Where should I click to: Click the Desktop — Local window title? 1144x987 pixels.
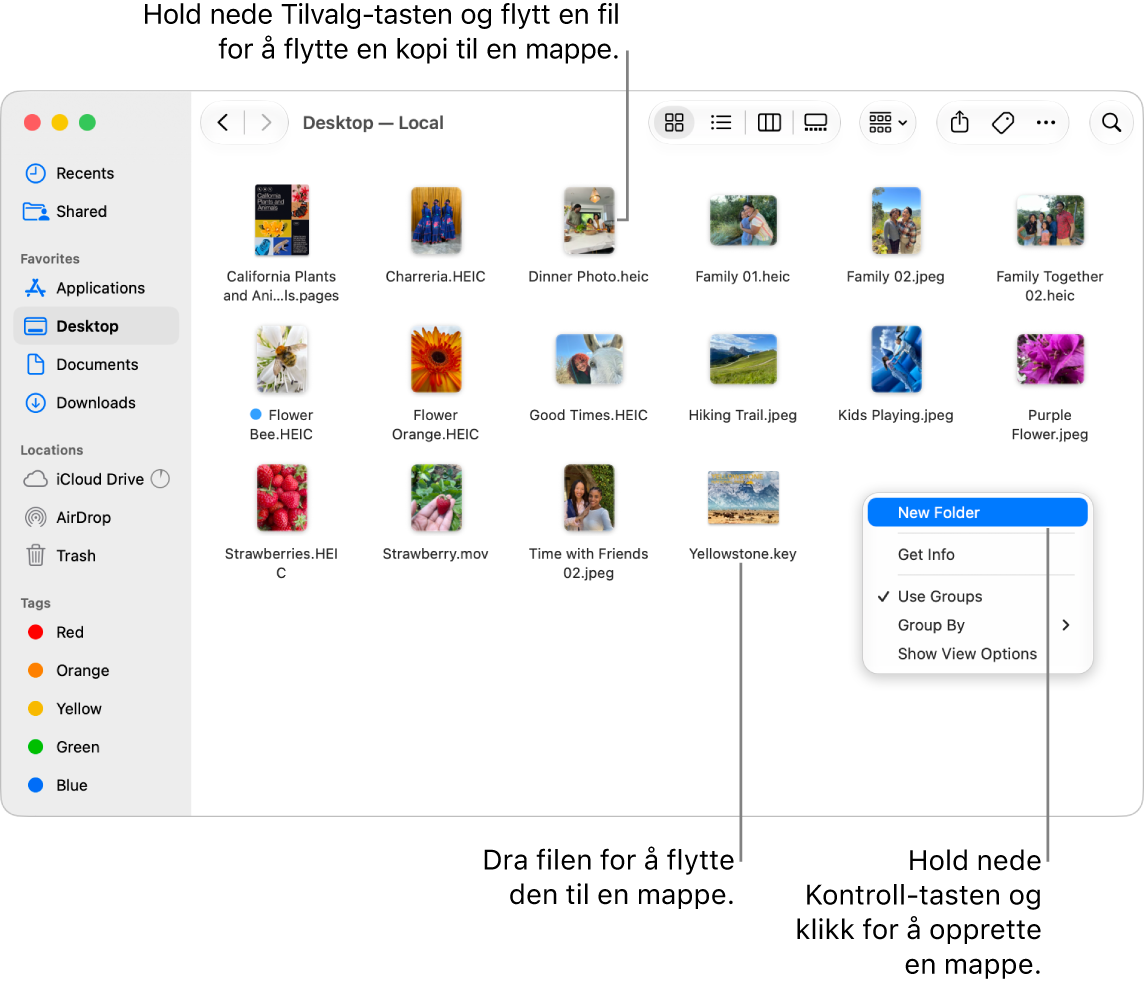(x=373, y=123)
